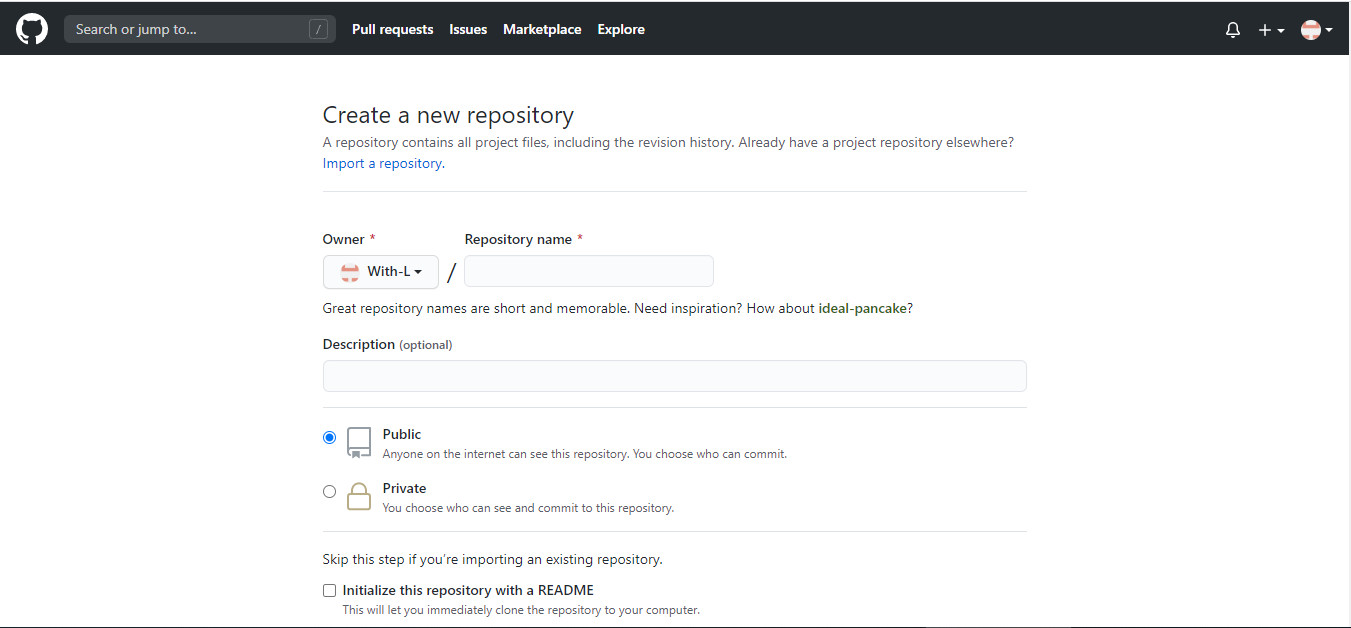Go to Pull requests
This screenshot has height=628, width=1351.
coord(392,29)
